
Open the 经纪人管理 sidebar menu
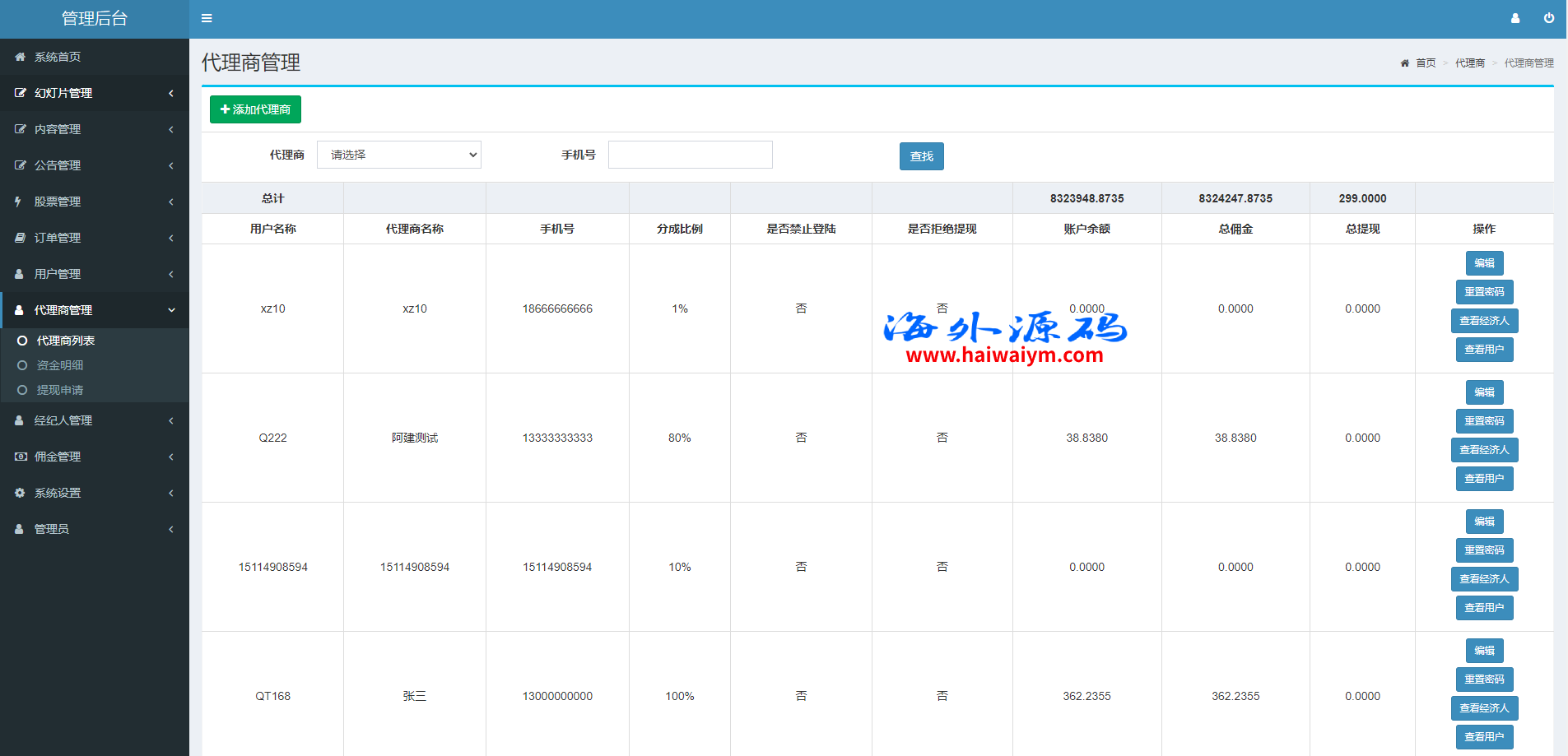coord(63,420)
